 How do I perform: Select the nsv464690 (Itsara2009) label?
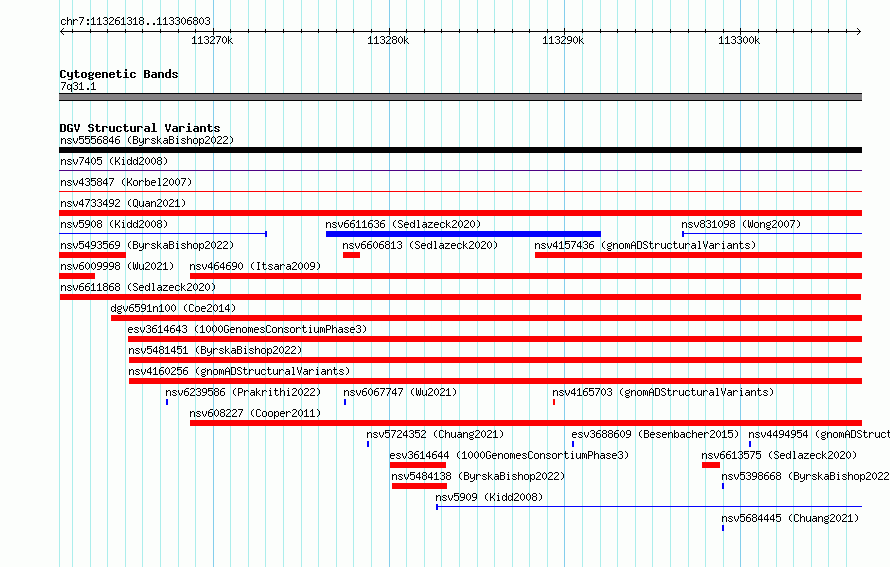255,266
